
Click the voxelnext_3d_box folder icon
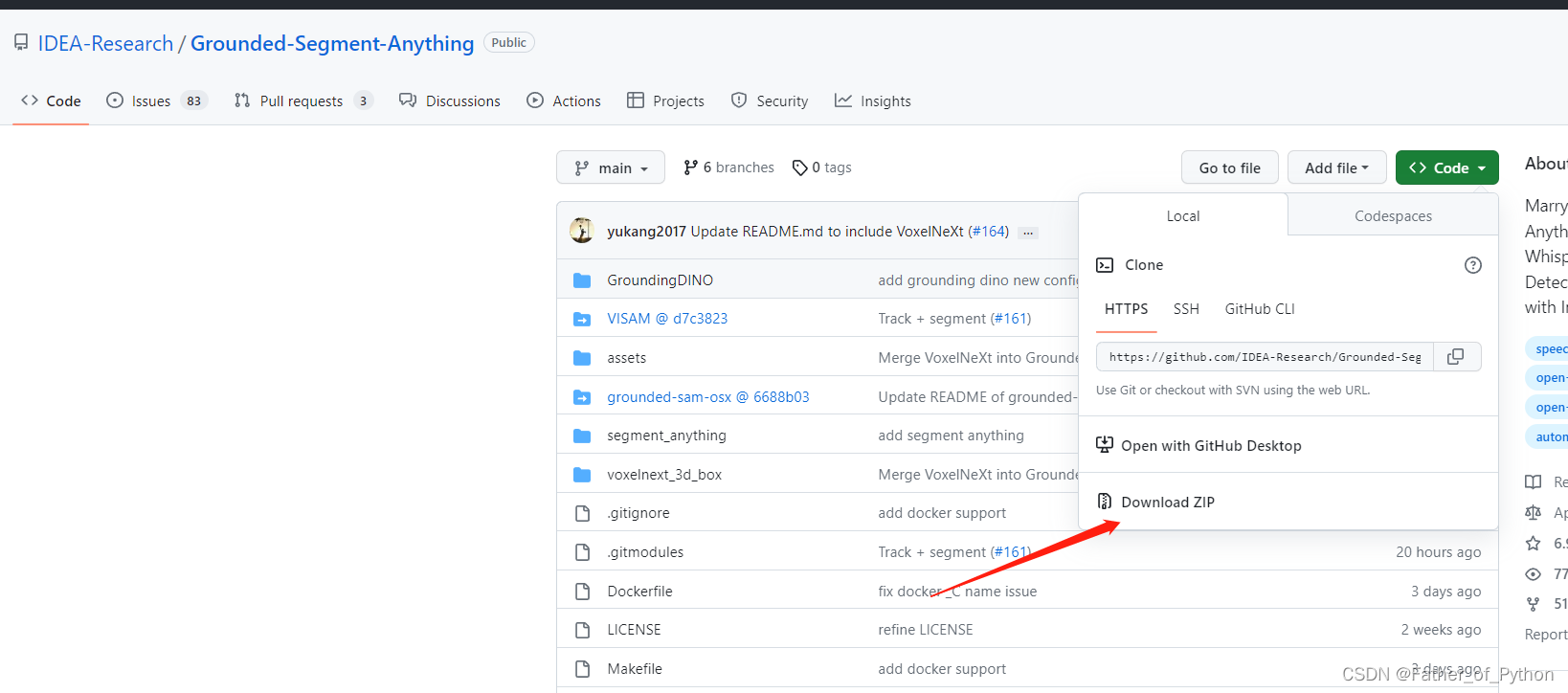click(x=582, y=475)
